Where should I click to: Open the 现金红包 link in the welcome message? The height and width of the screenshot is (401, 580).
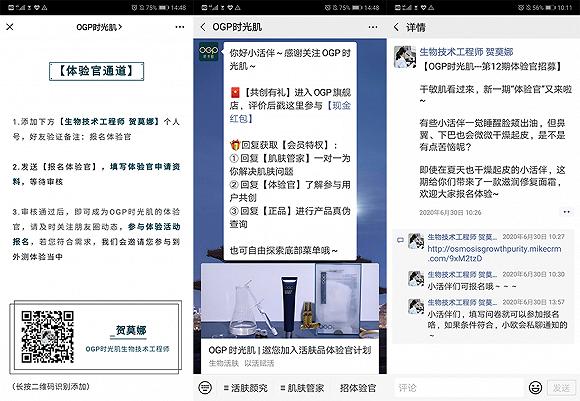coord(290,112)
